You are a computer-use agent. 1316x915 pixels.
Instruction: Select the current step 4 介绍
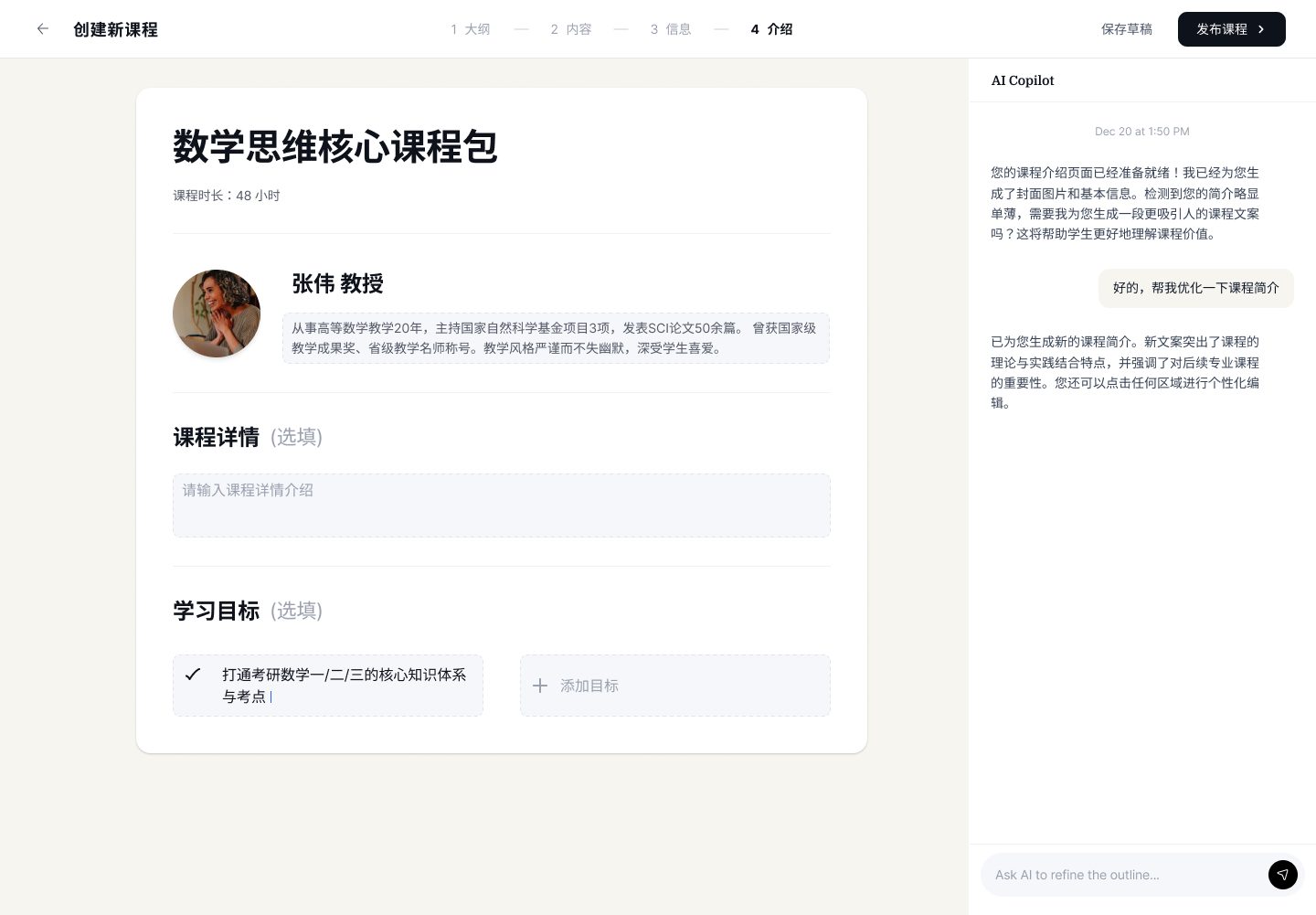tap(771, 28)
